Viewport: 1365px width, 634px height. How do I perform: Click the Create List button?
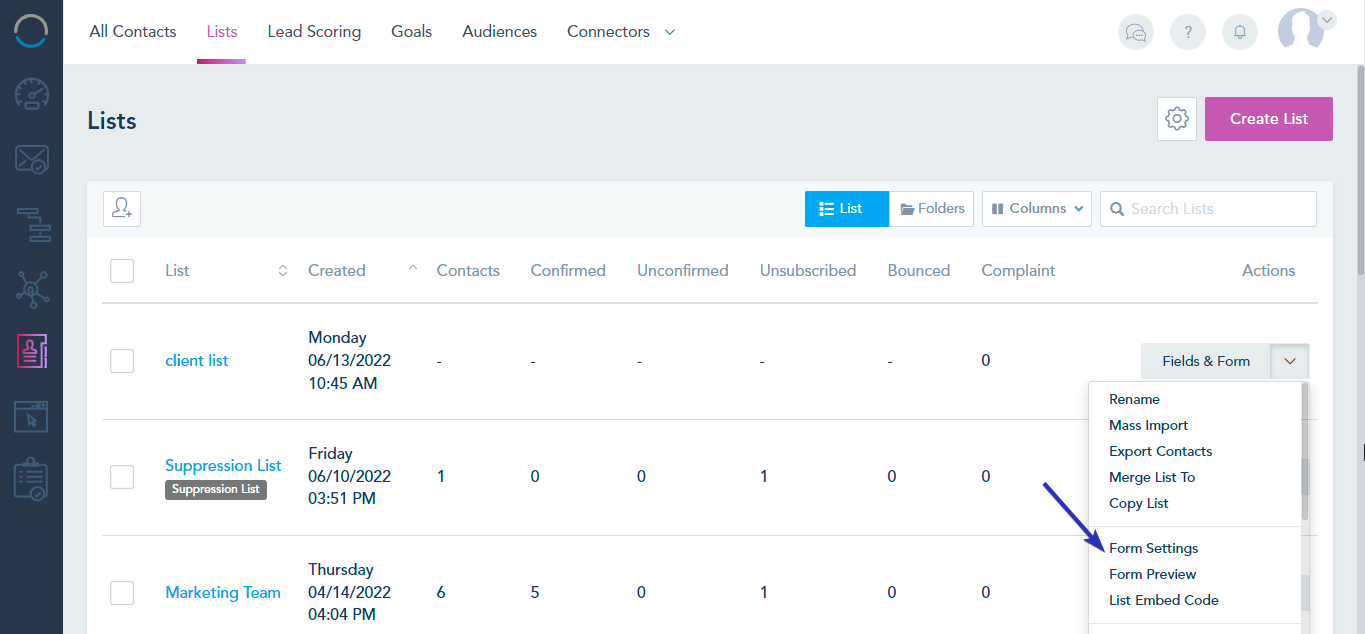[x=1269, y=119]
